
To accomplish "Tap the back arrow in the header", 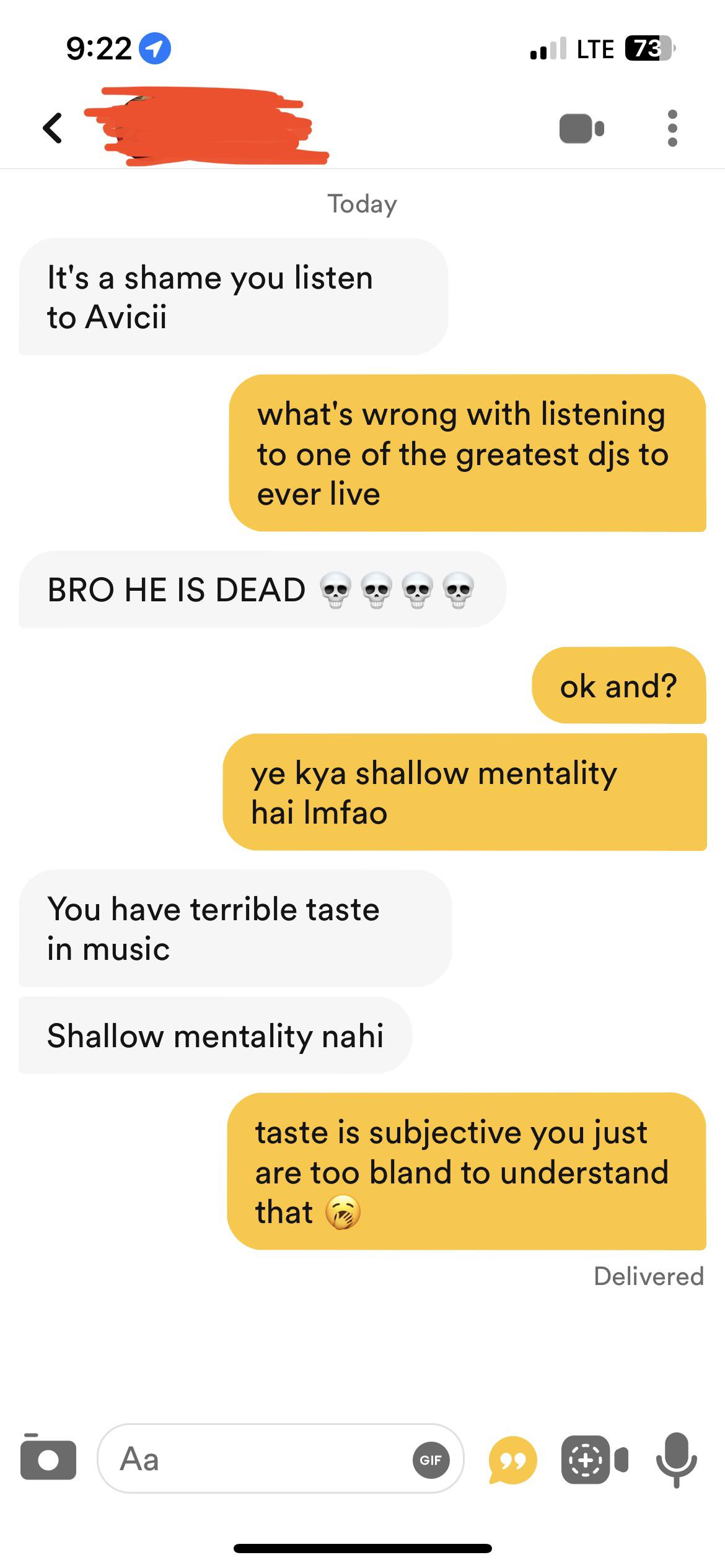I will pos(53,128).
